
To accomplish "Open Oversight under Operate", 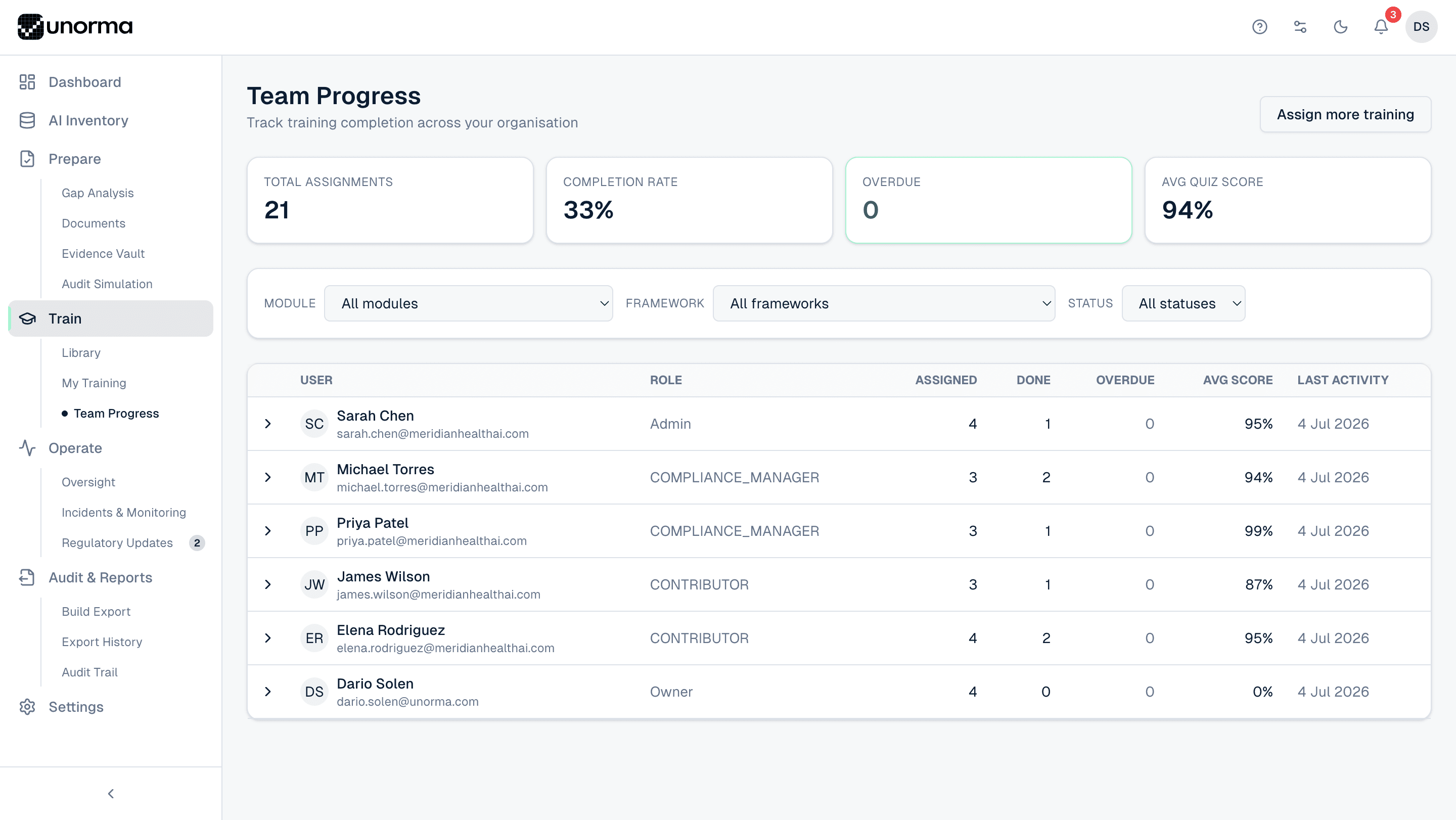I will pyautogui.click(x=88, y=482).
